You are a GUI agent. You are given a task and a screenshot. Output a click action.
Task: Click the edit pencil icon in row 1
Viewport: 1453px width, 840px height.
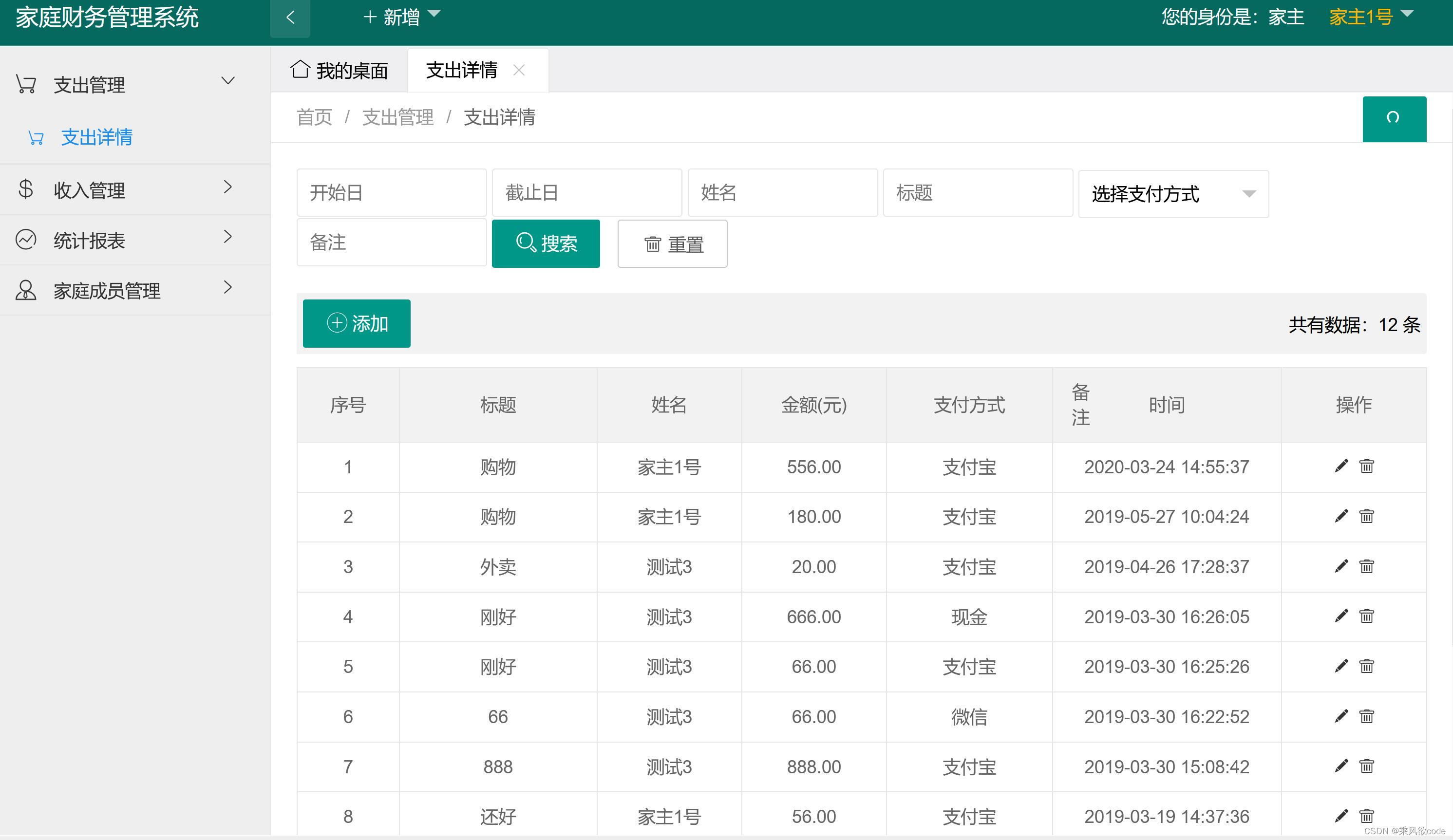1341,466
